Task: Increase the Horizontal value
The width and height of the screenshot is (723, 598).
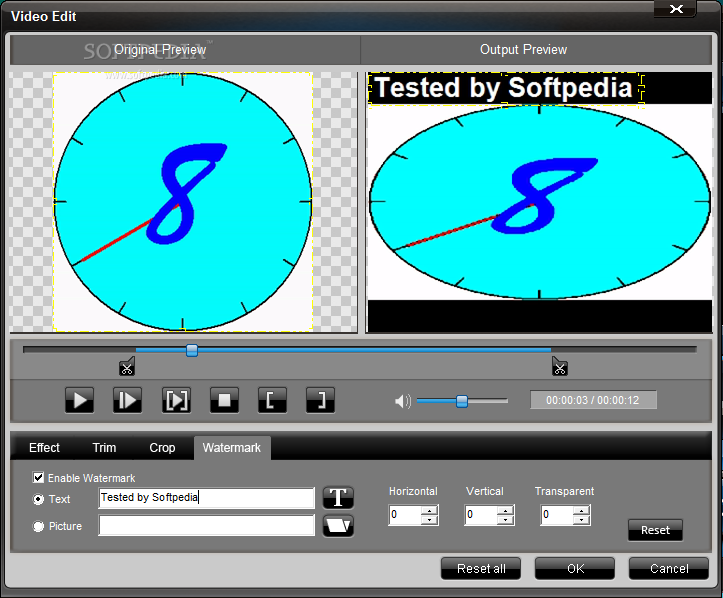Action: coord(429,510)
